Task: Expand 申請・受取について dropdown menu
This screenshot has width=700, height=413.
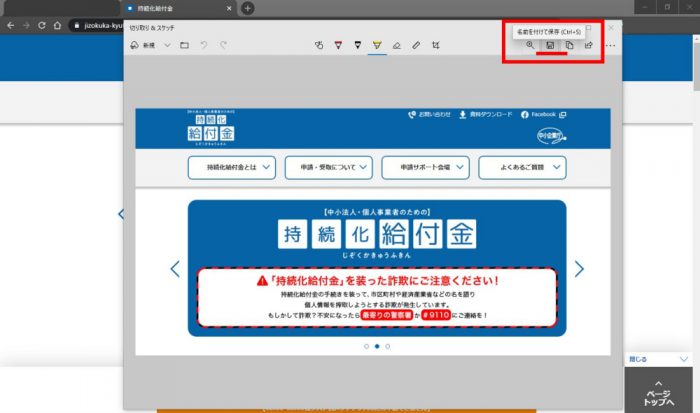Action: 329,167
